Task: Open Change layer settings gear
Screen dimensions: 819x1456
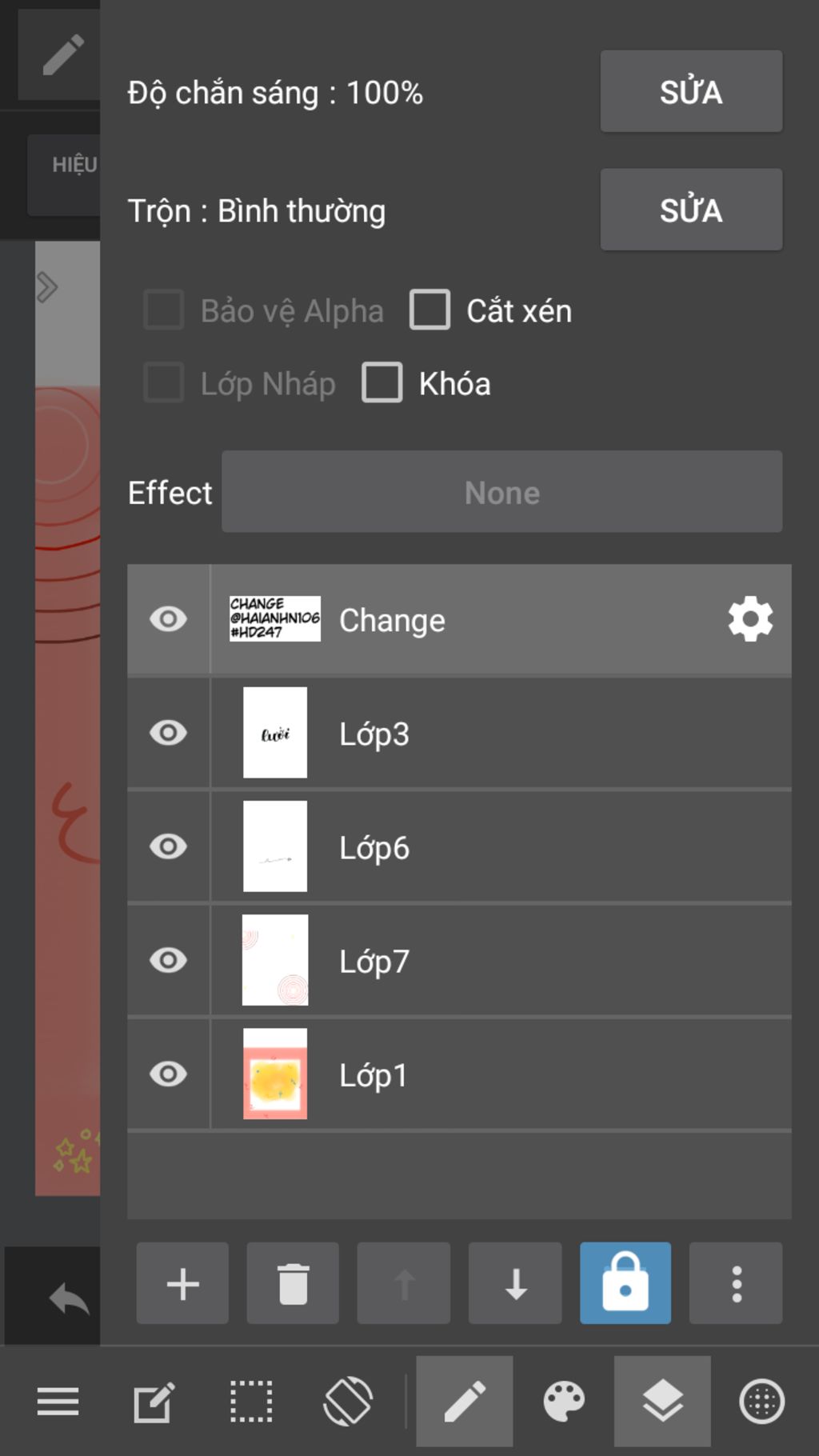Action: click(x=750, y=619)
